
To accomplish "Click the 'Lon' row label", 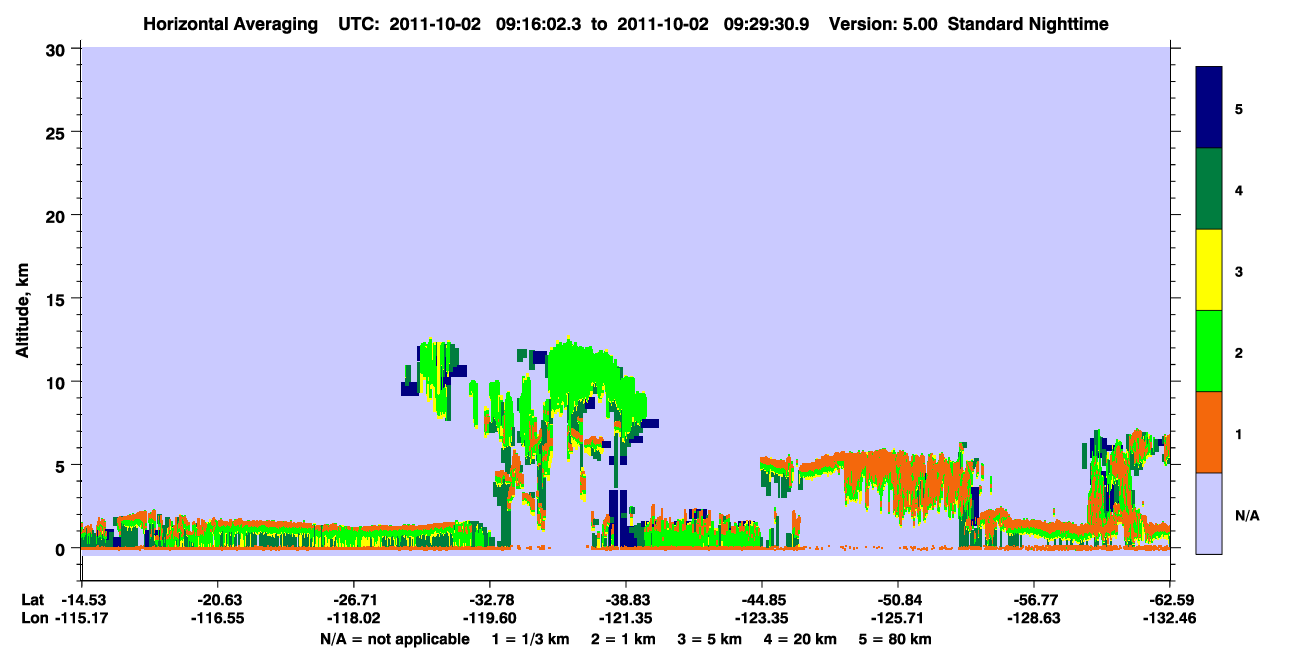I will coord(33,618).
